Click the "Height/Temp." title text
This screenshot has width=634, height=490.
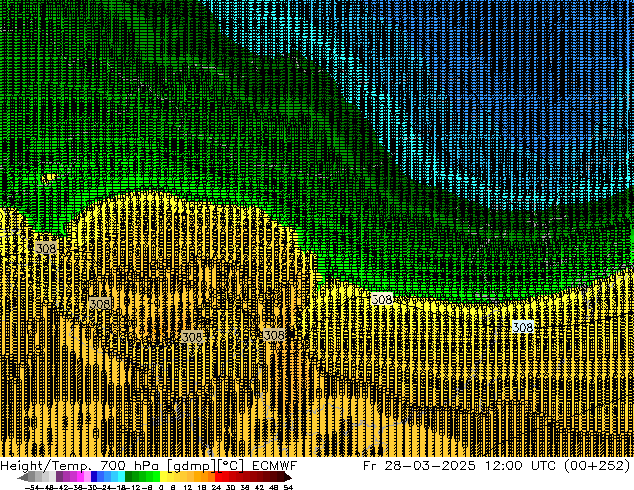tap(45, 466)
